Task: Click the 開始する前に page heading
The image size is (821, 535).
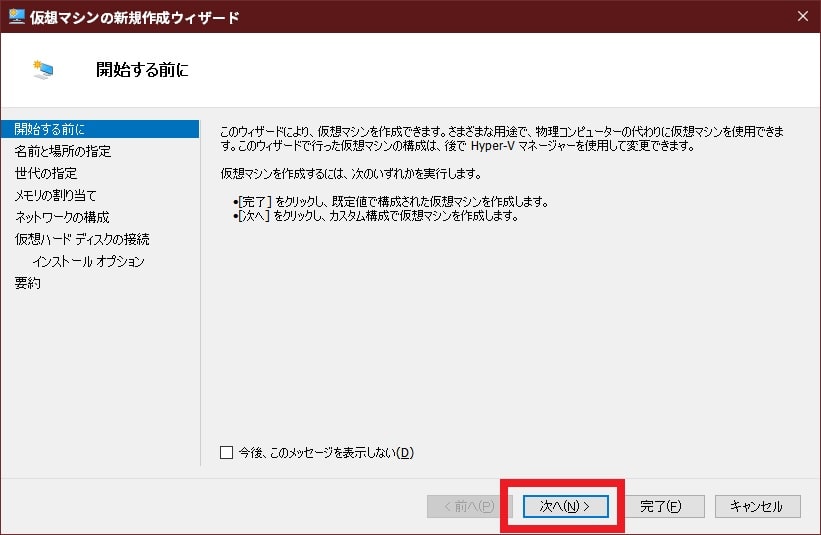Action: coord(142,70)
